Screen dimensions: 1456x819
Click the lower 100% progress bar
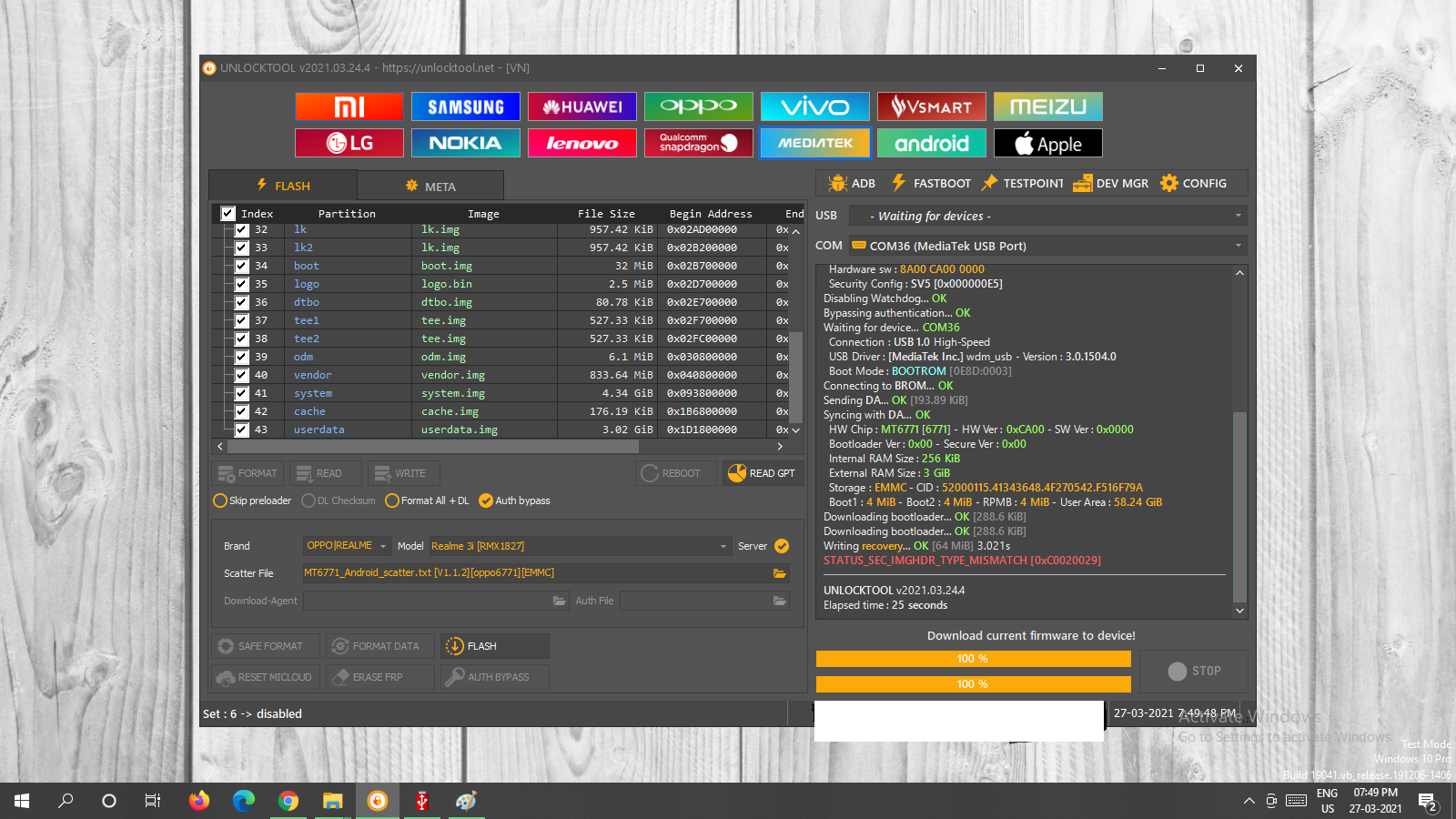pyautogui.click(x=974, y=684)
